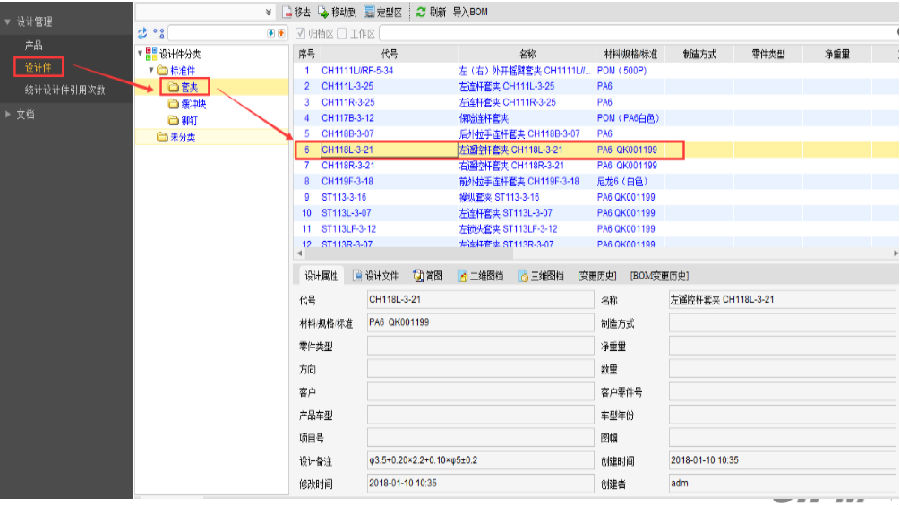The height and width of the screenshot is (505, 900).
Task: Select row CH111L-3-25
Action: point(596,86)
